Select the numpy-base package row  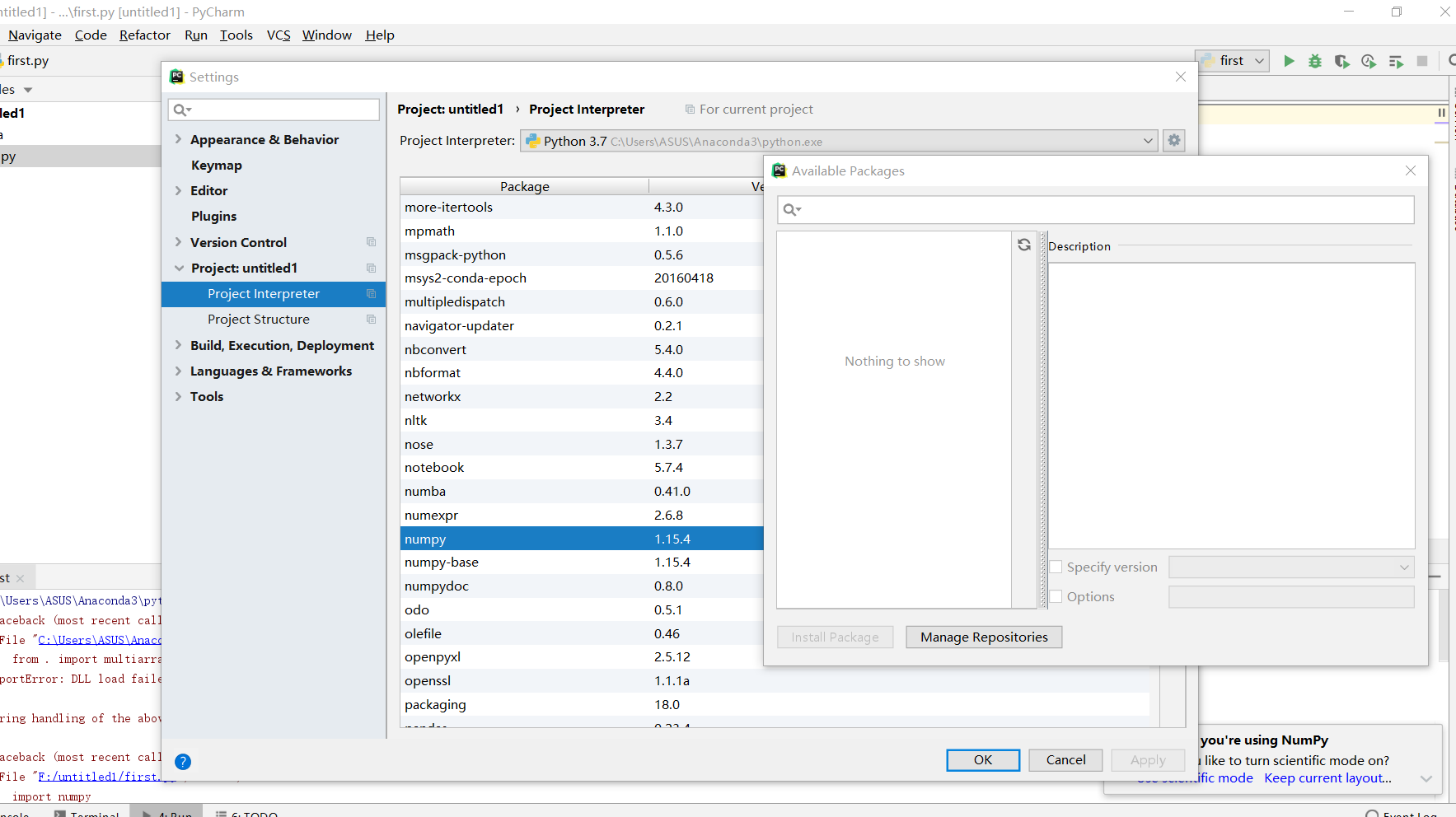[x=582, y=562]
